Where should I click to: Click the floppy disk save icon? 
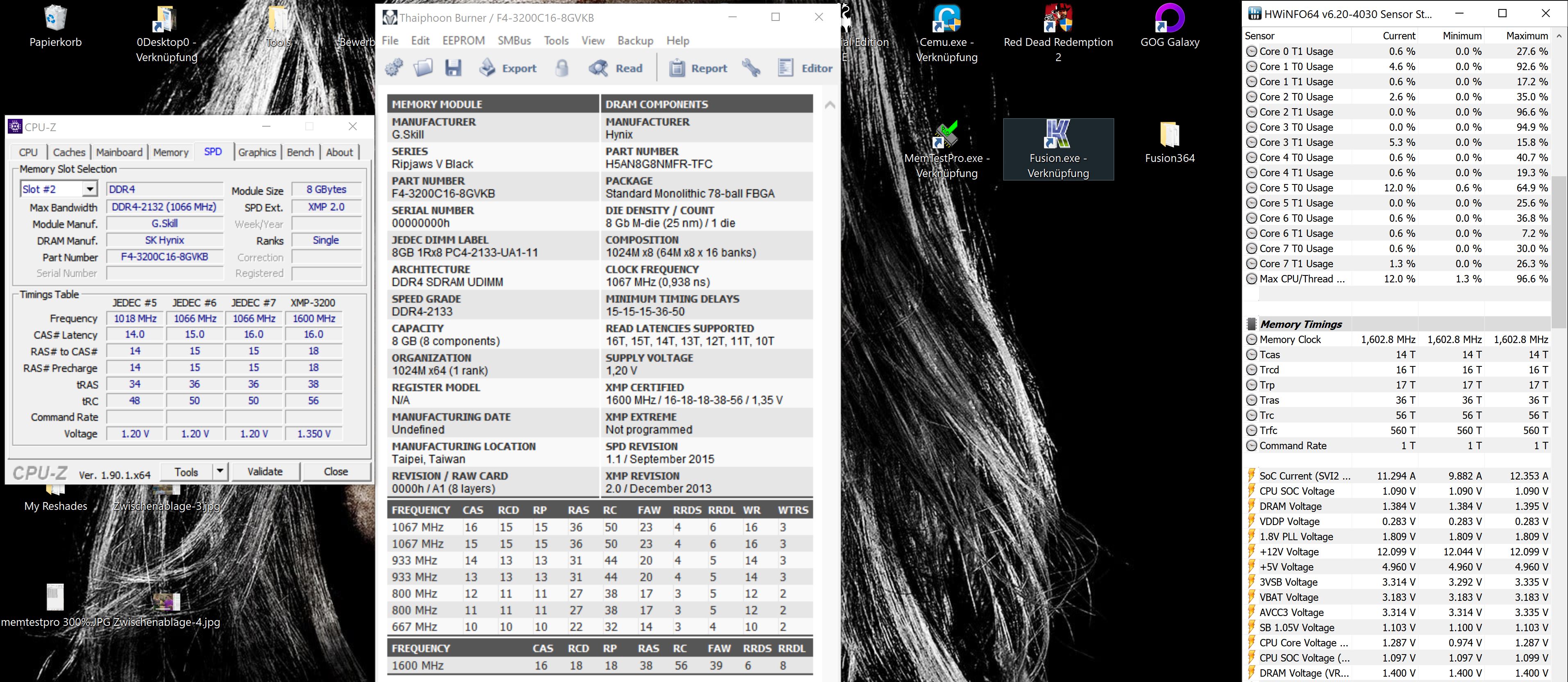[x=453, y=68]
